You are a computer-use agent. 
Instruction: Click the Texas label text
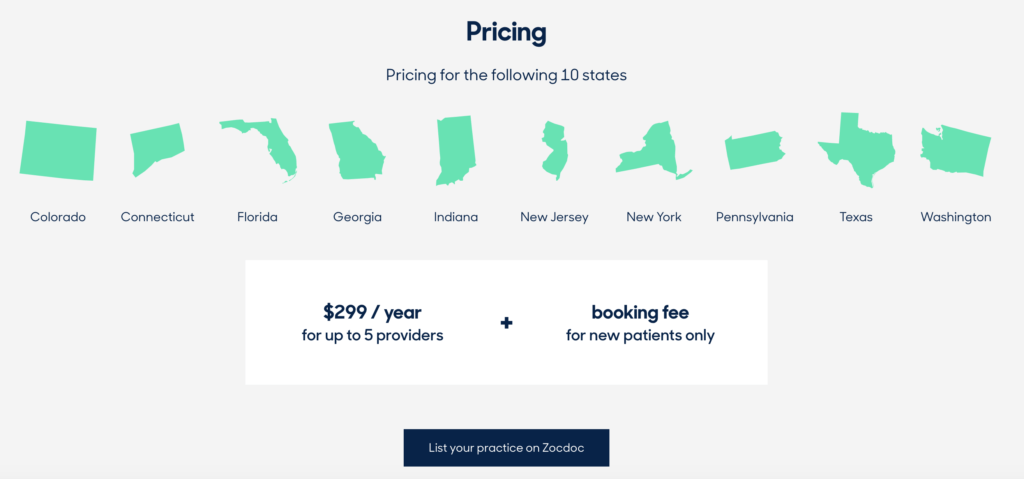(x=856, y=216)
